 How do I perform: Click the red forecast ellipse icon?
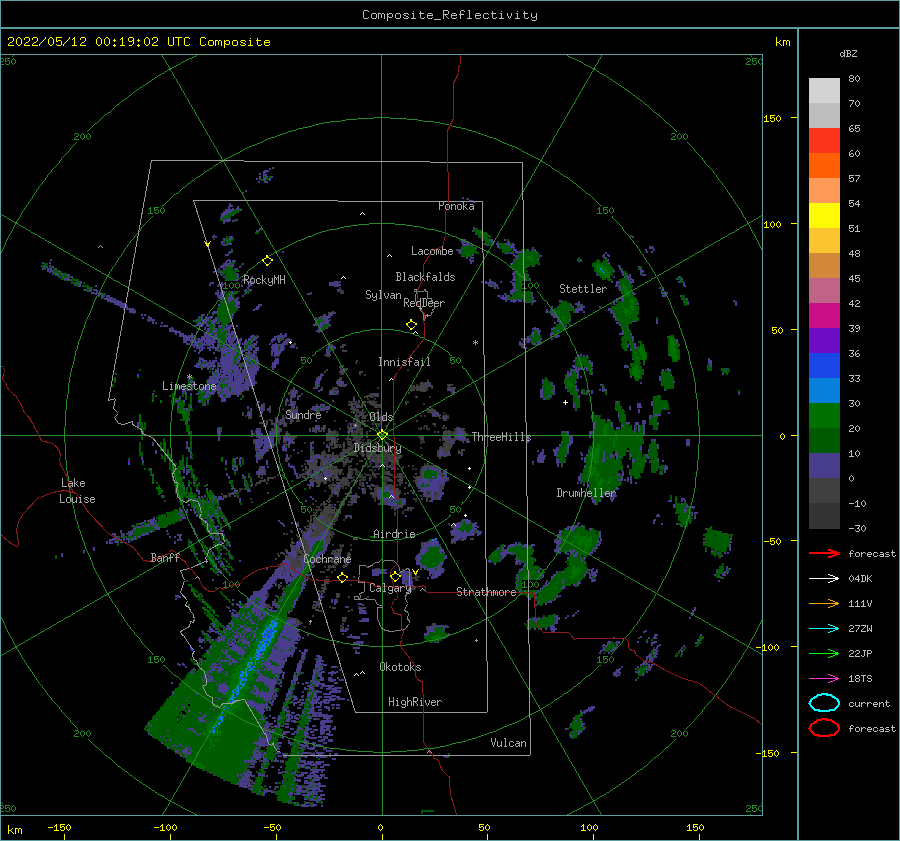coord(824,728)
